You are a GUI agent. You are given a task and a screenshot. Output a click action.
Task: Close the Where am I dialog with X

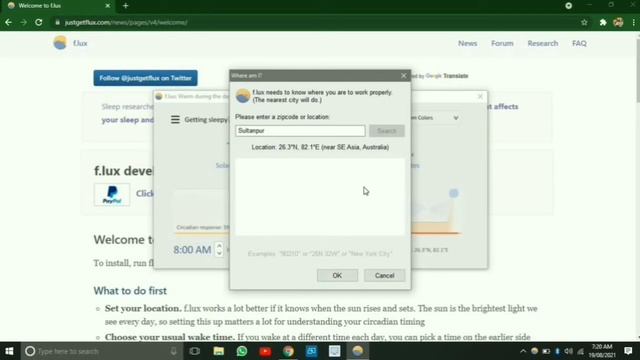404,76
